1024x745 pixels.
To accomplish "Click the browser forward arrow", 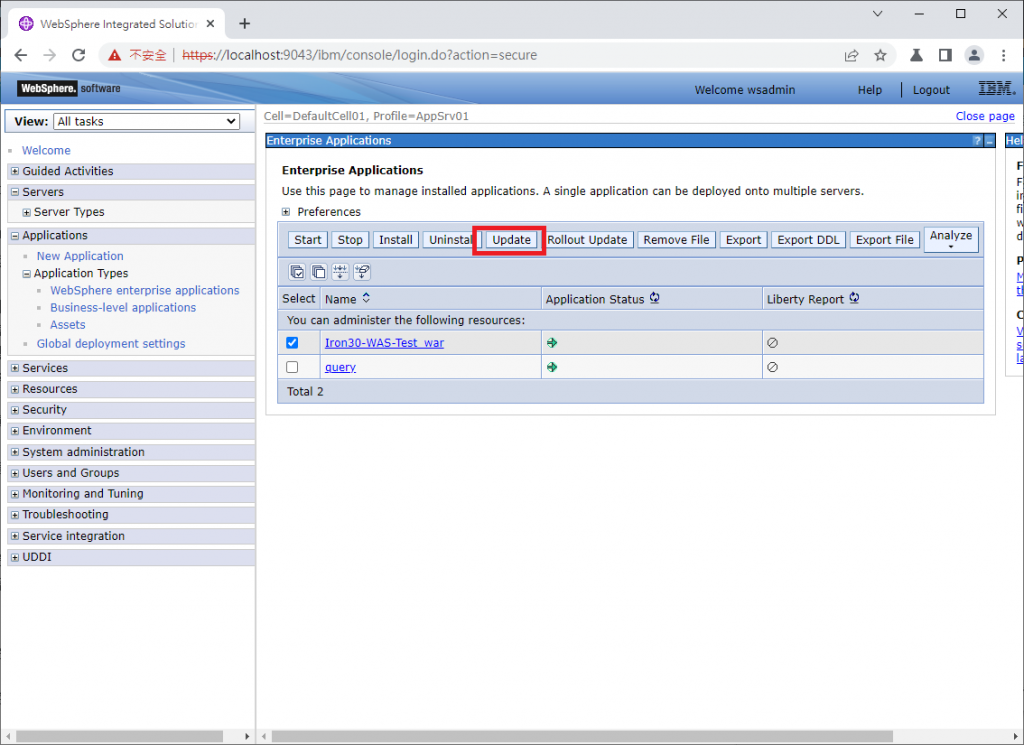I will [x=50, y=55].
